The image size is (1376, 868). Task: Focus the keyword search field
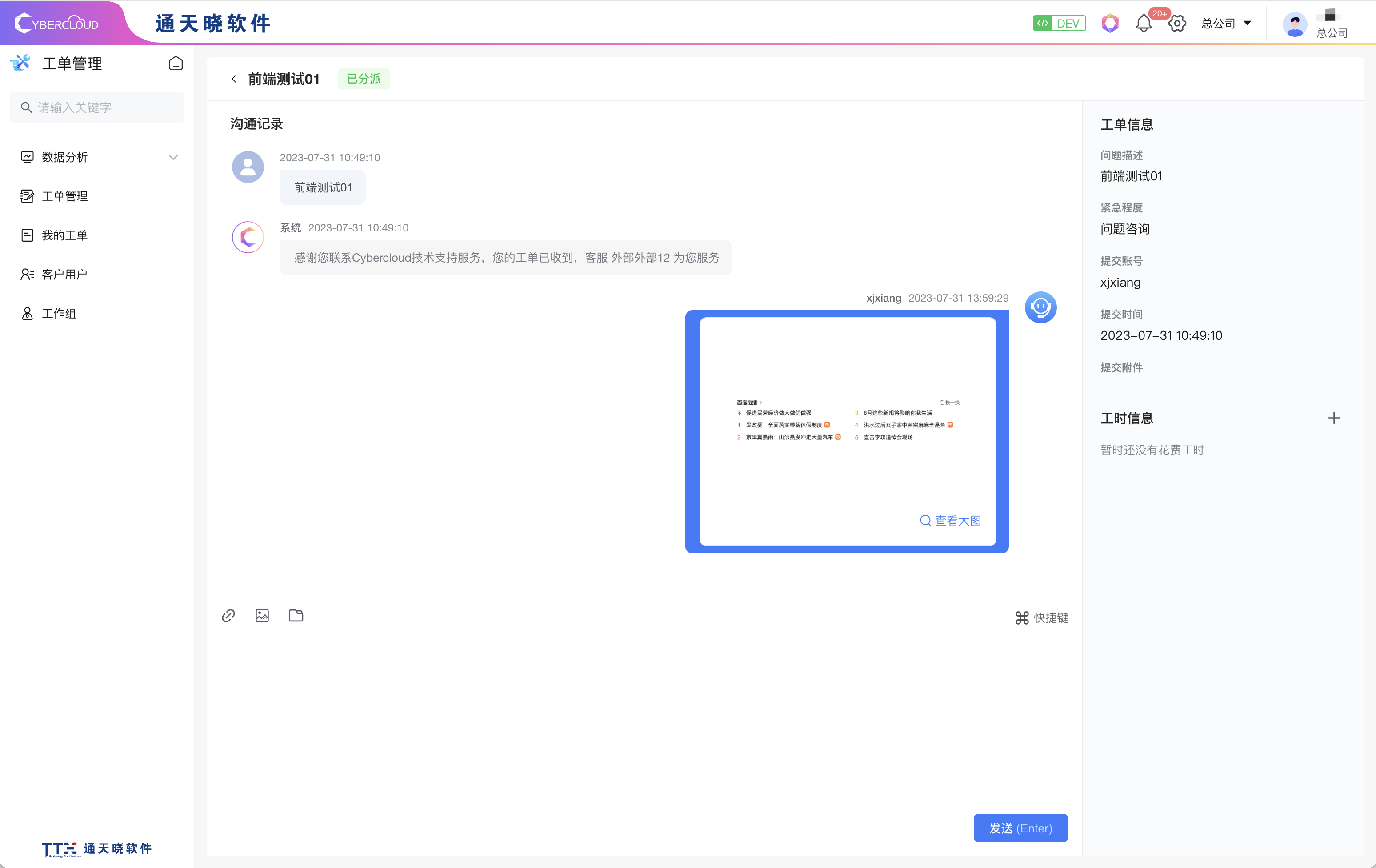97,108
